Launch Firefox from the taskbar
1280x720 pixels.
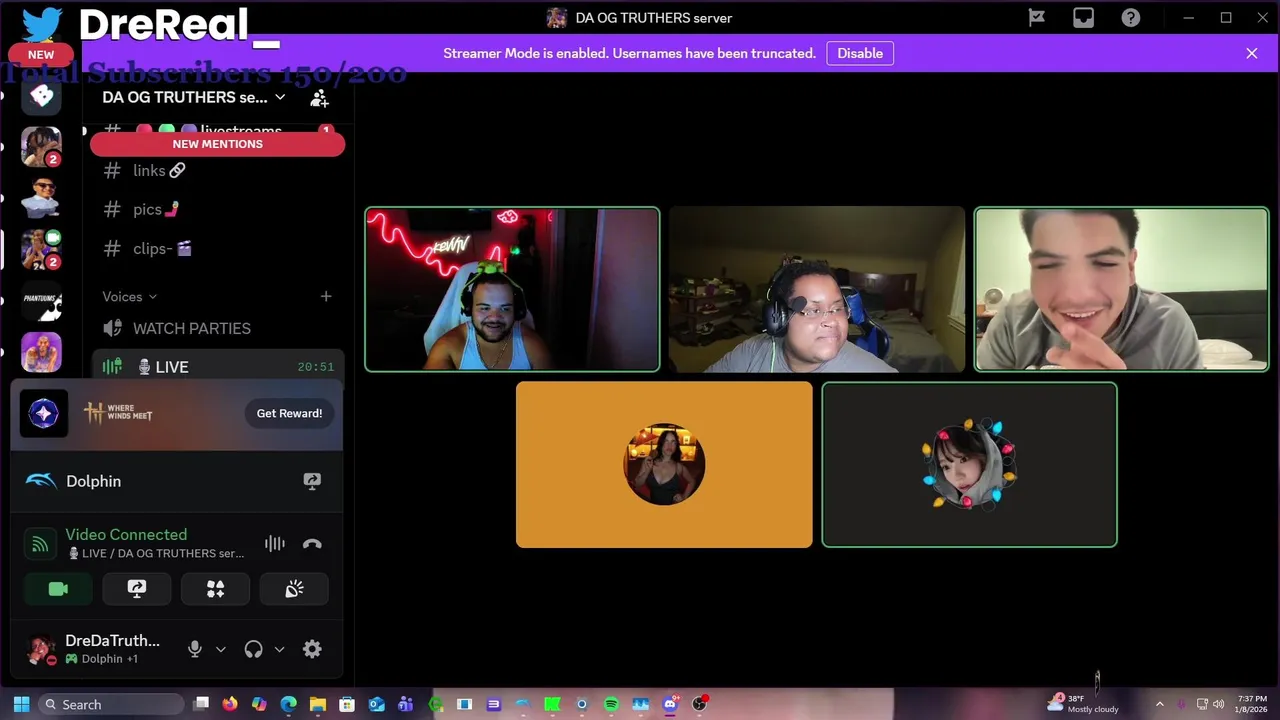[x=230, y=704]
